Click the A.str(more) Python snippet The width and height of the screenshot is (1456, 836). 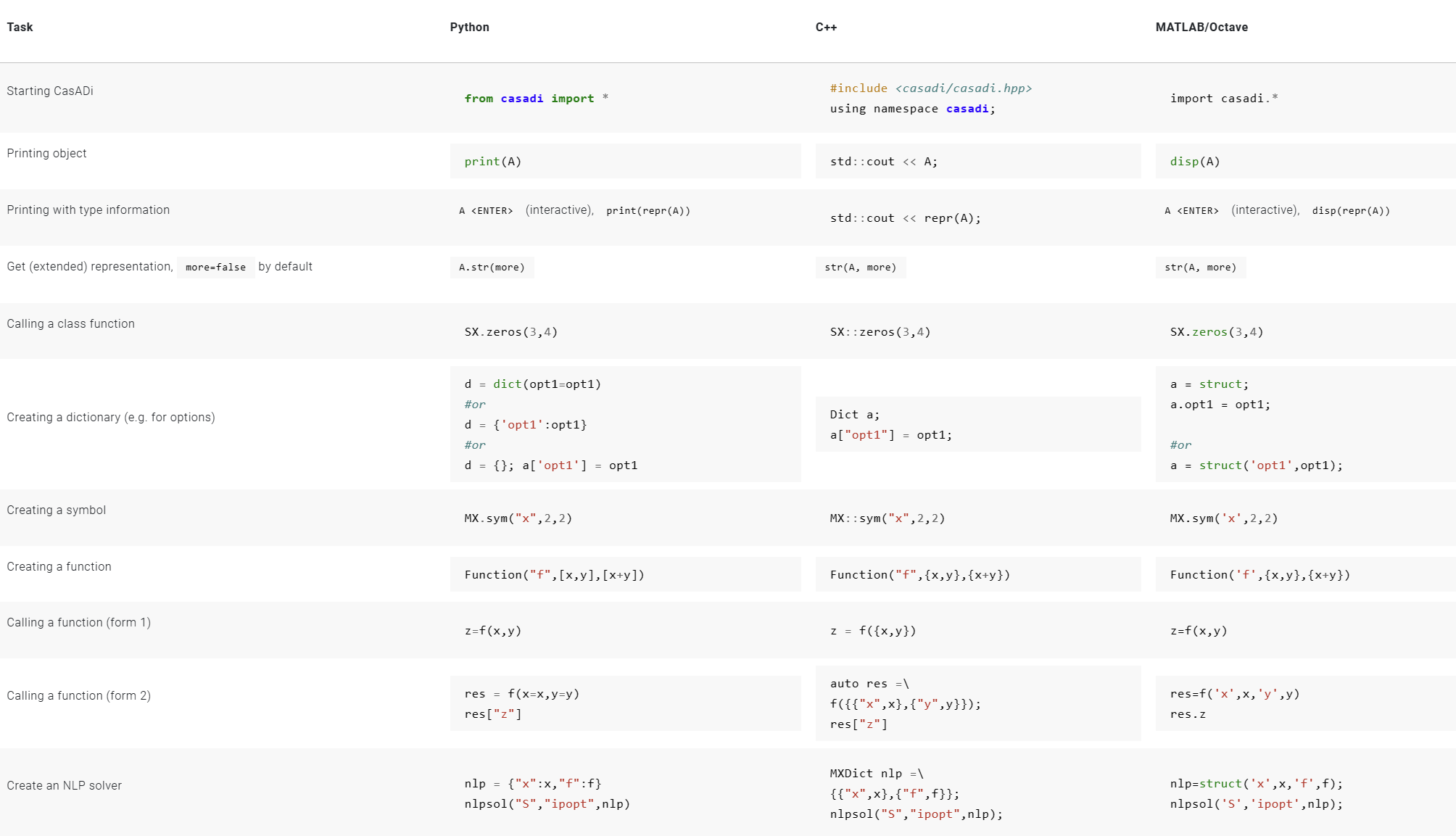[x=492, y=268]
